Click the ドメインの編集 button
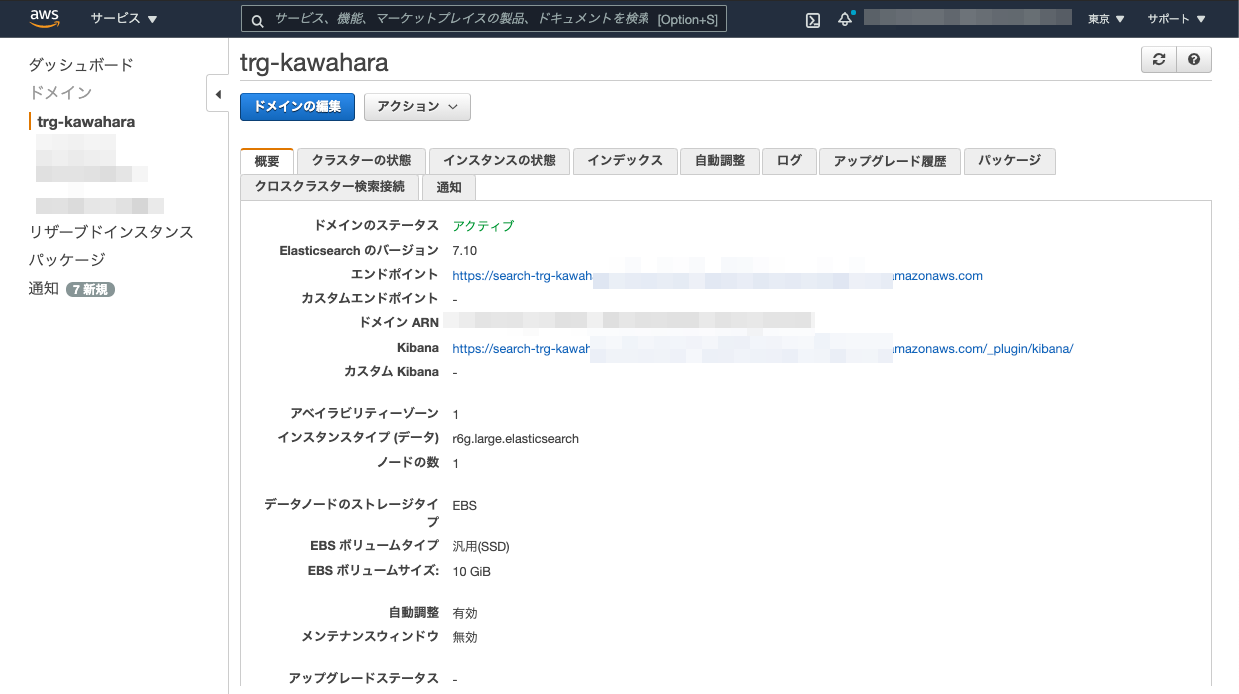Screen dimensions: 1239x694 (296, 106)
